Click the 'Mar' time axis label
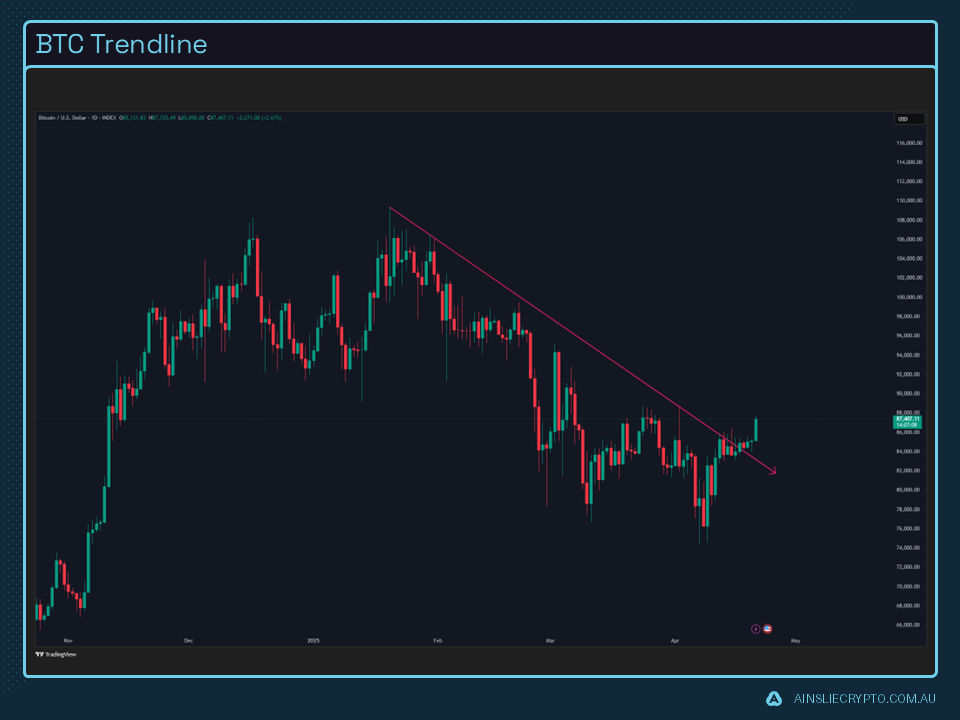 pos(550,640)
